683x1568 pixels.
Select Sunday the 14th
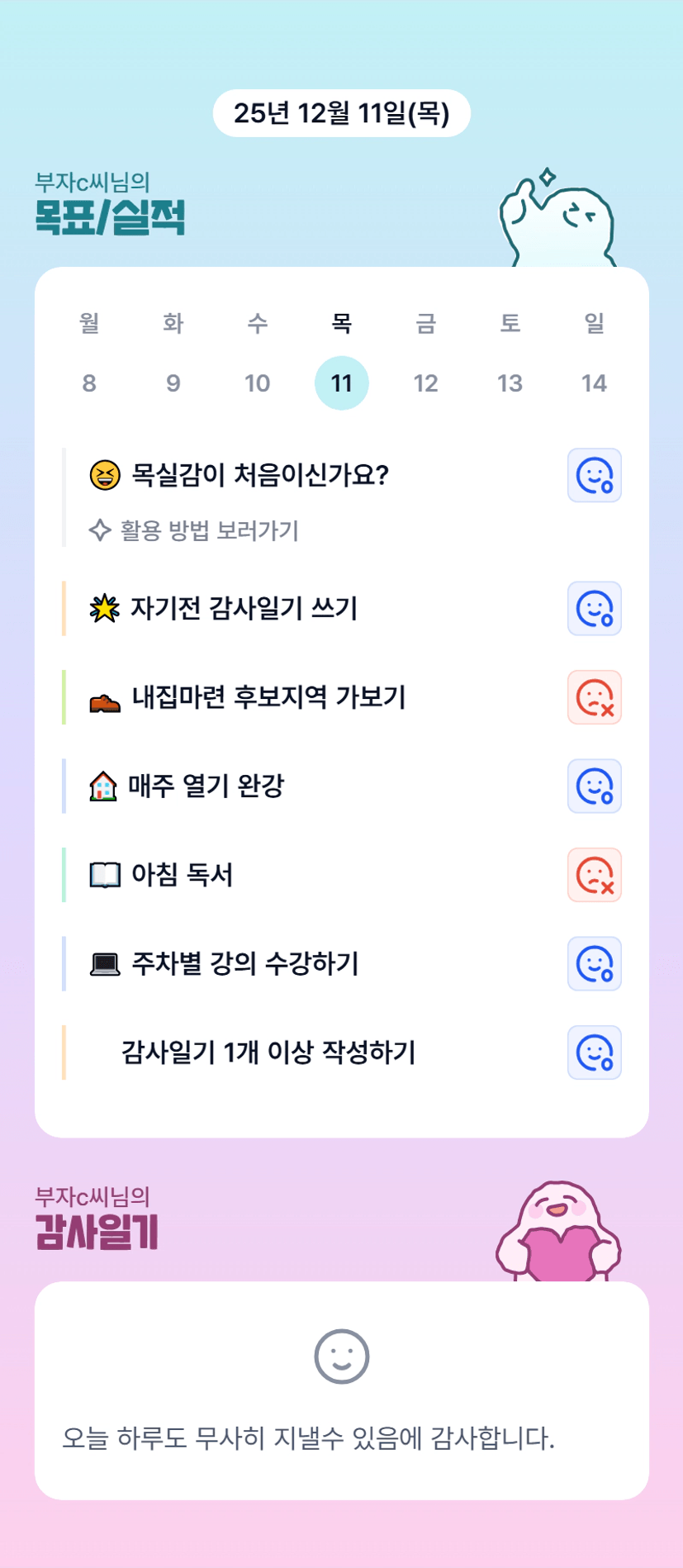[x=594, y=382]
